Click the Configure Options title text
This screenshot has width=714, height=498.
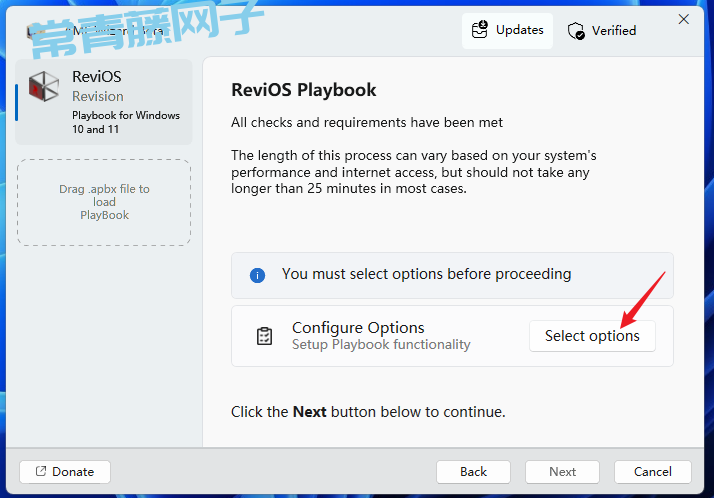pos(358,328)
